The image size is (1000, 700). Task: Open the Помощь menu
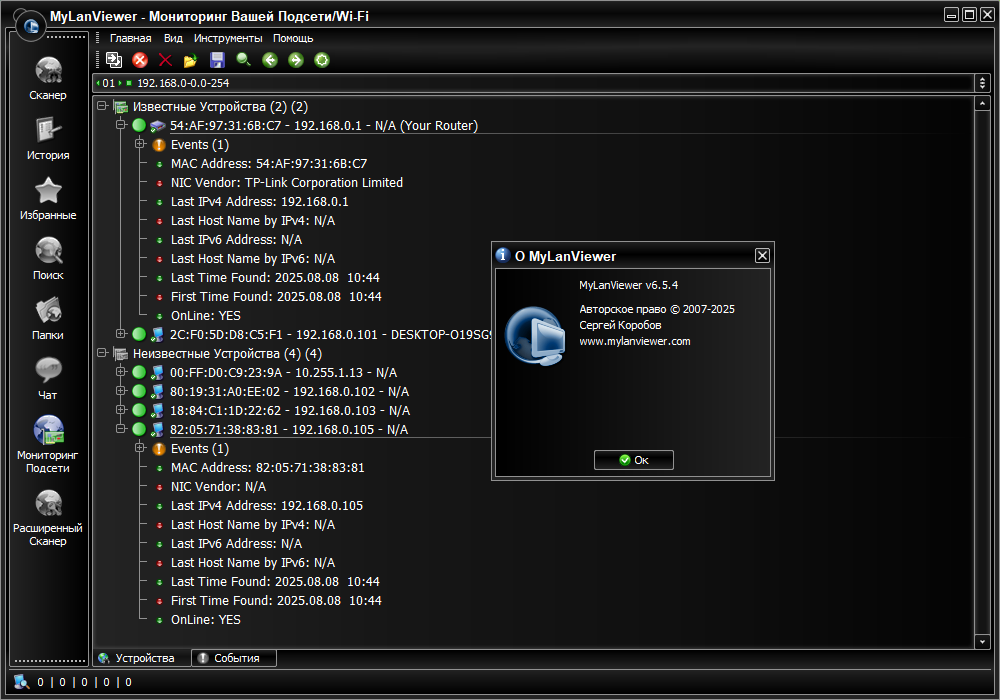(x=293, y=38)
